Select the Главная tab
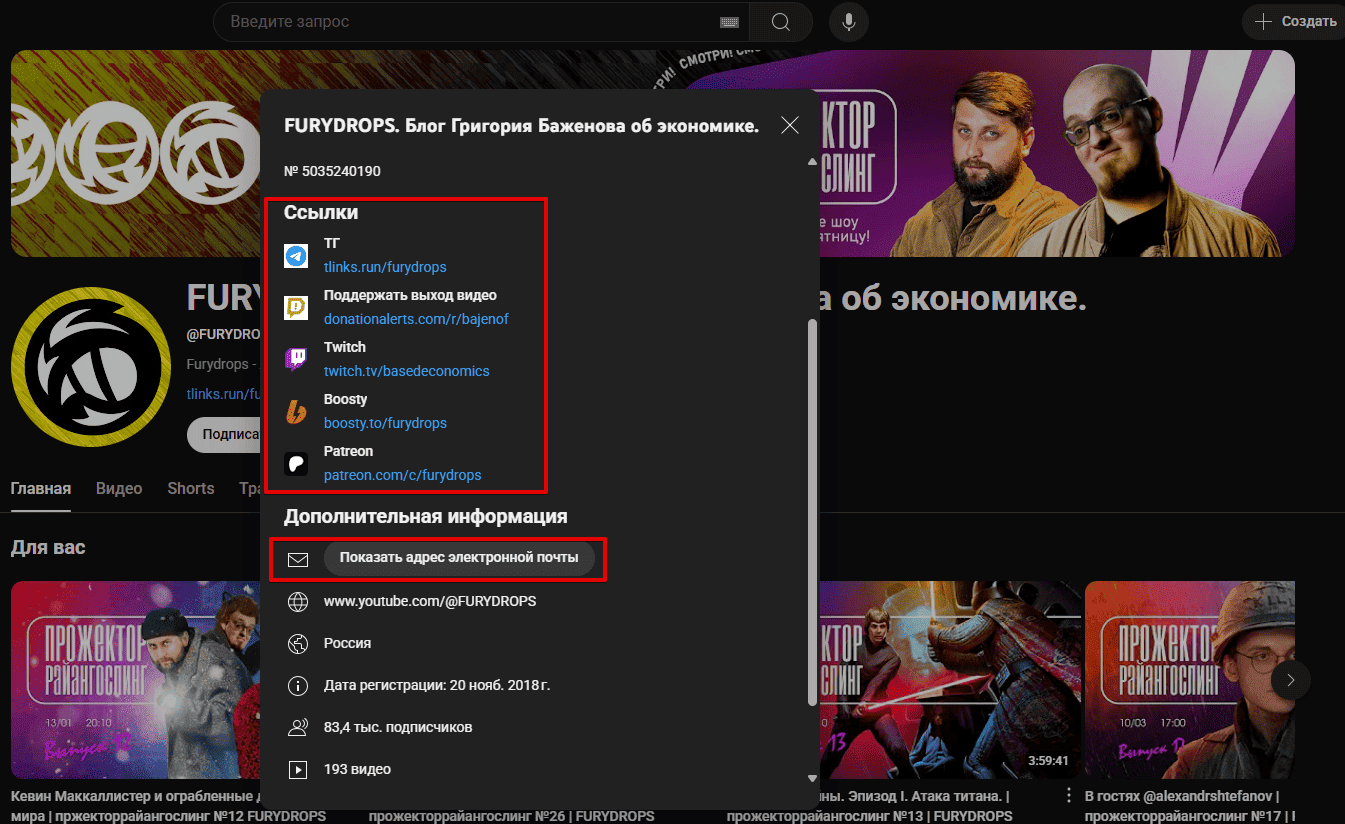The height and width of the screenshot is (824, 1345). (41, 488)
